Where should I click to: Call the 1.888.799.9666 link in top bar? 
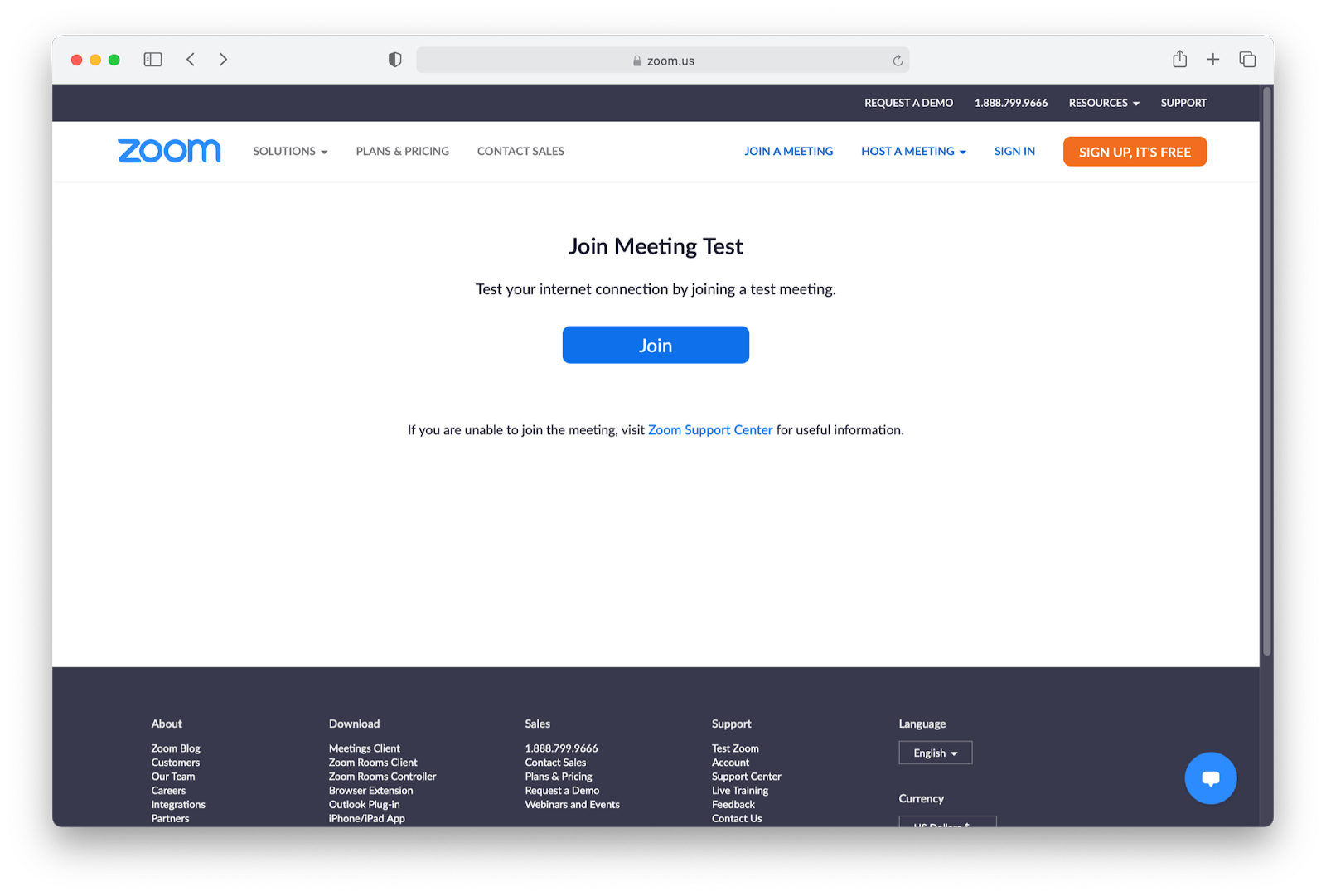tap(1011, 103)
